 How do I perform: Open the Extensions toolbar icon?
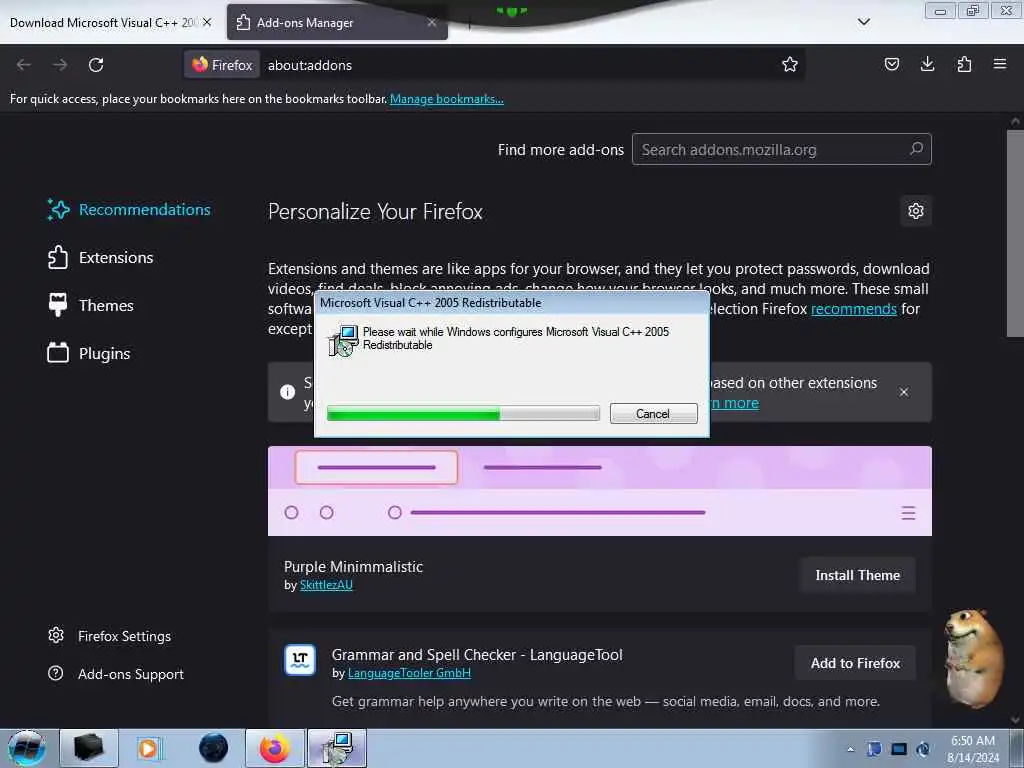click(x=964, y=64)
